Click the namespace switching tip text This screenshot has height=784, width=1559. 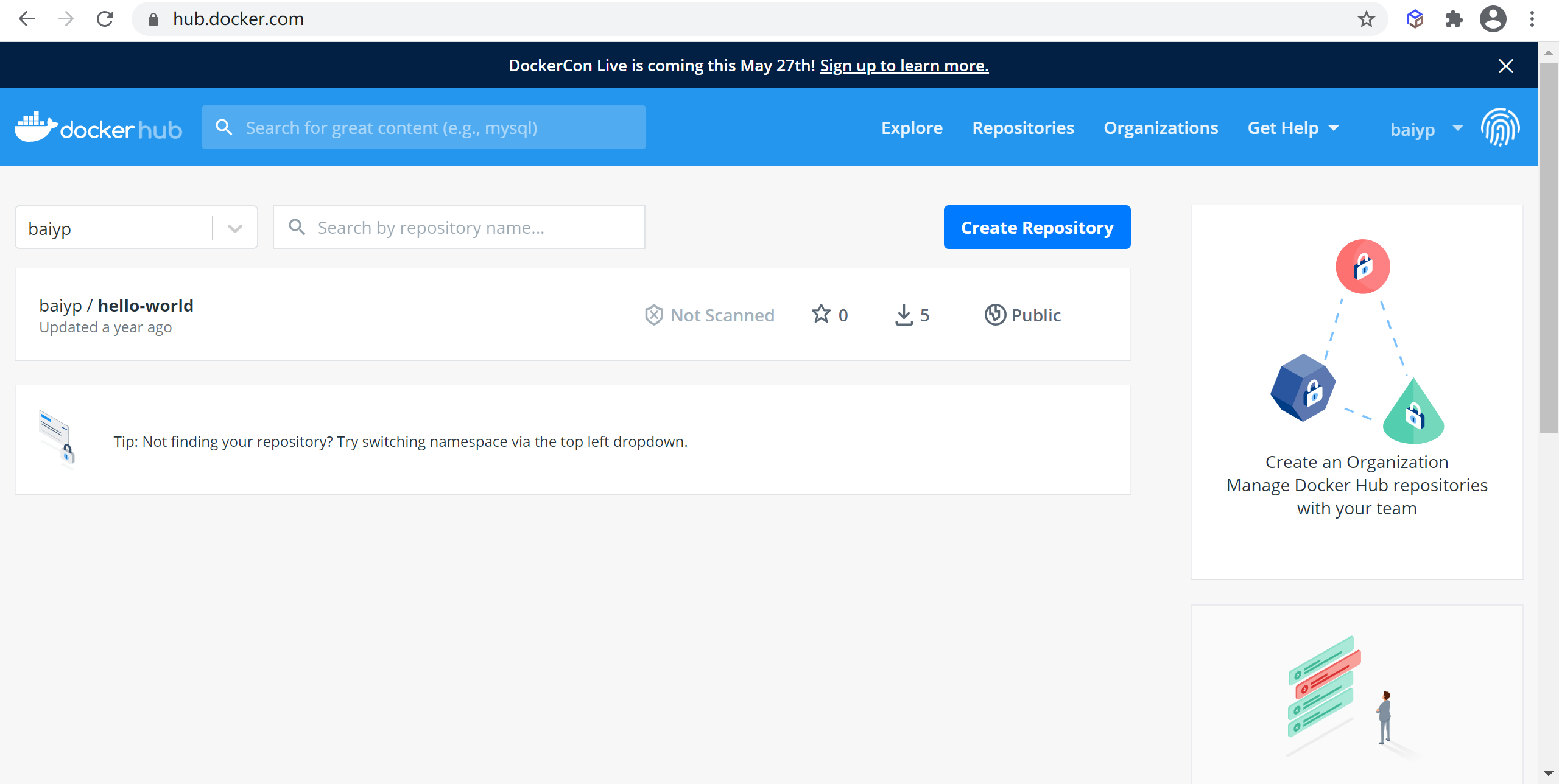point(400,441)
